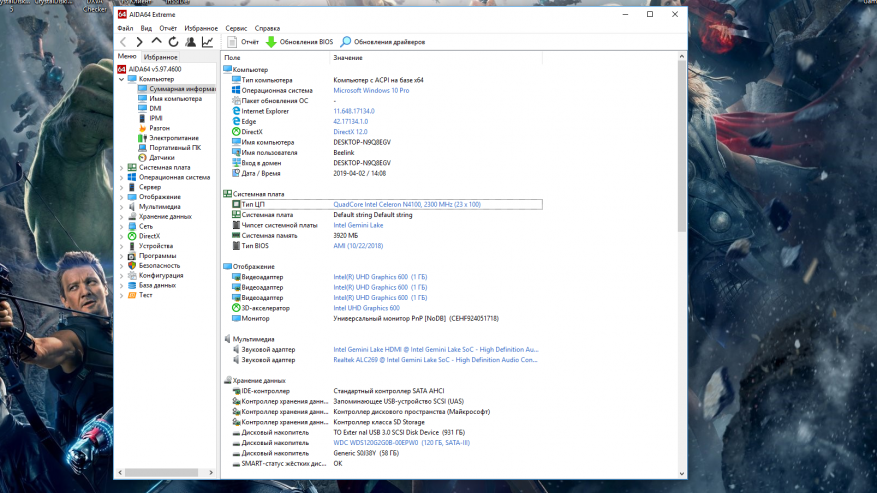Collapse the Компьютер tree node

[x=121, y=79]
